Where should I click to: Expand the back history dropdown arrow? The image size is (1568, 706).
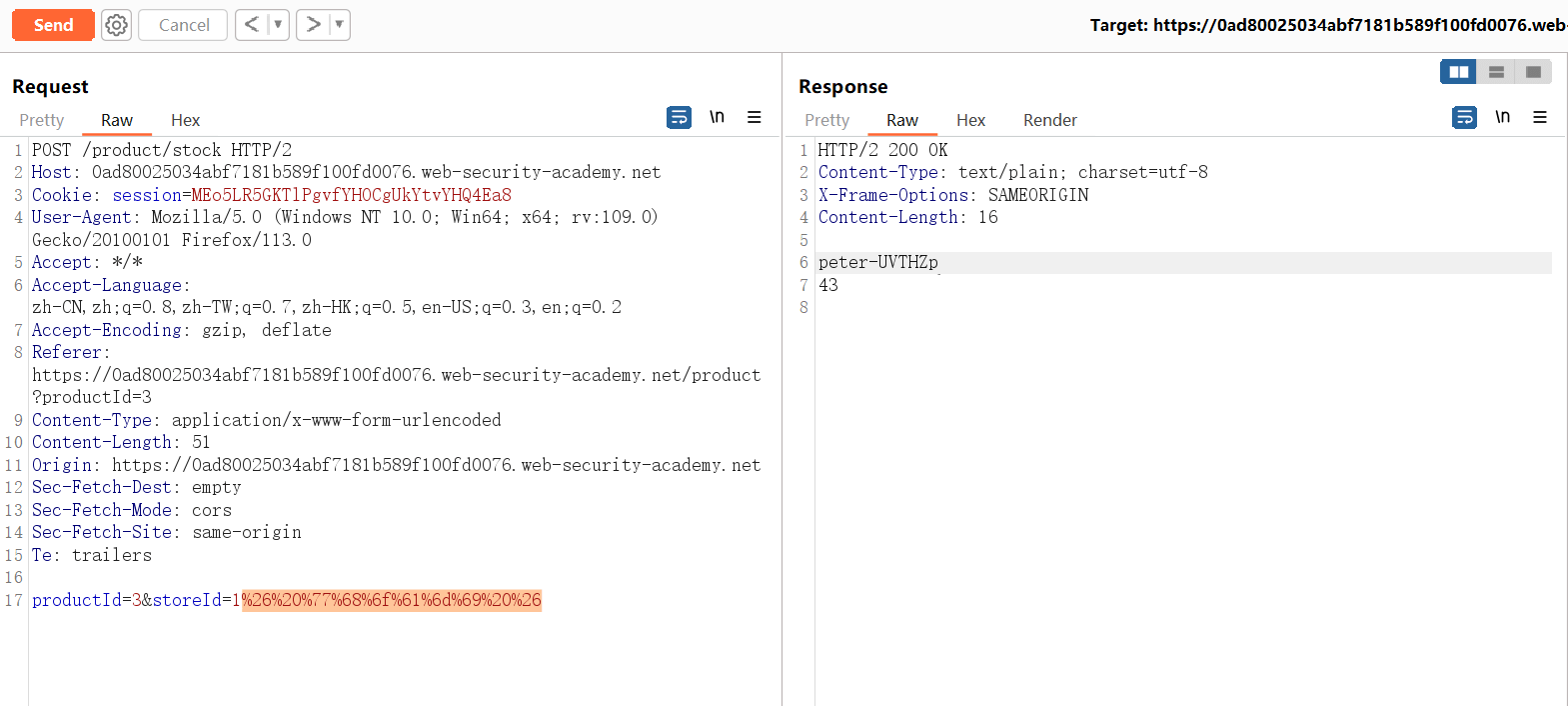pos(278,24)
